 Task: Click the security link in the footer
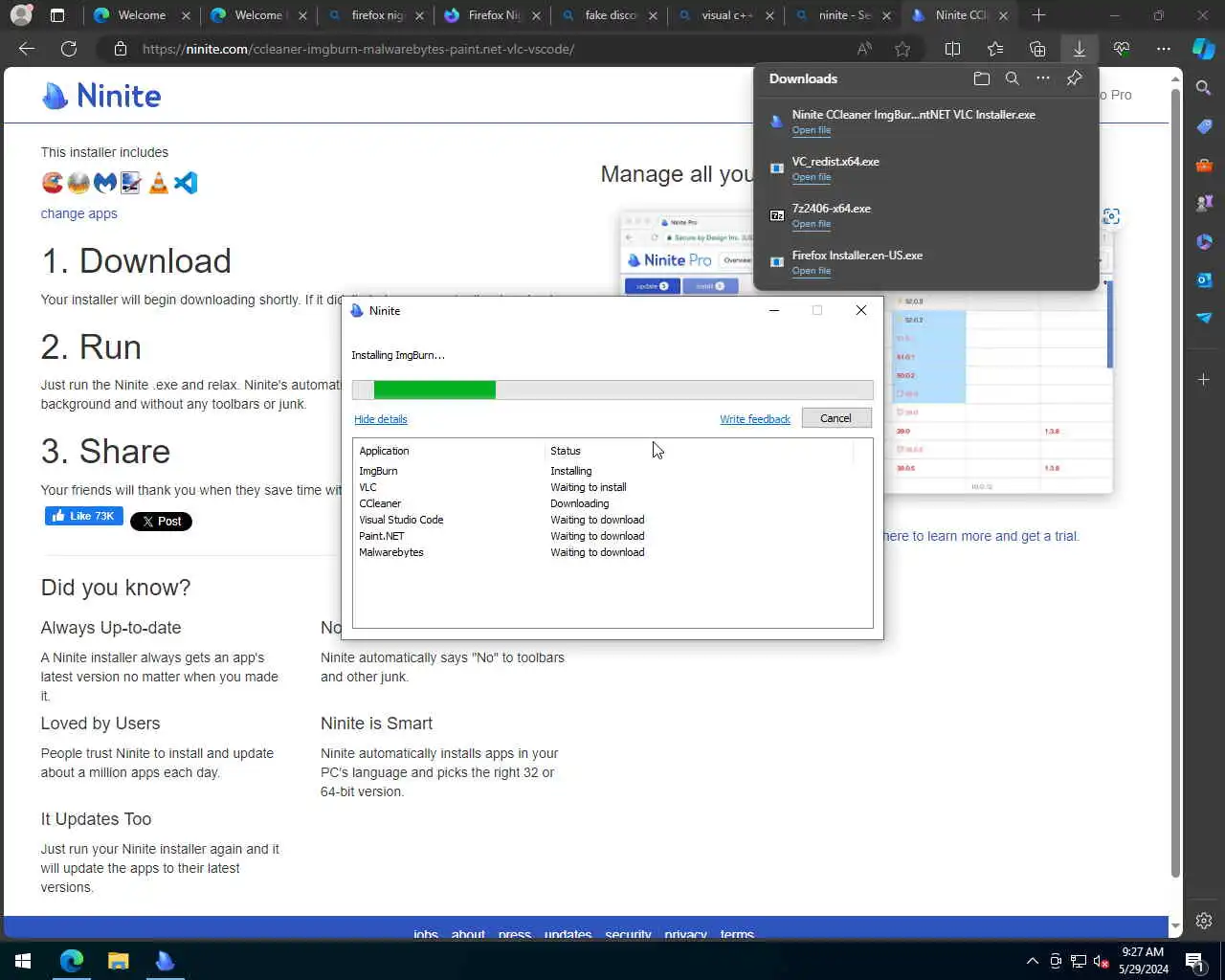[628, 934]
